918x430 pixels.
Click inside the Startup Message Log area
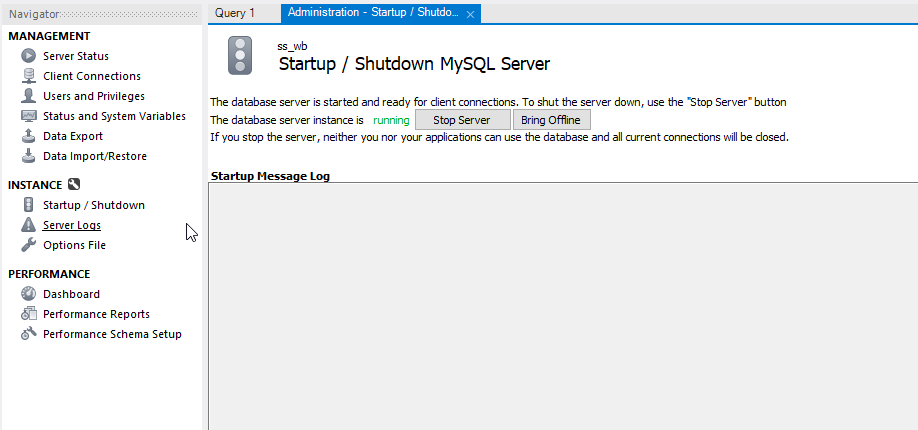(x=563, y=306)
